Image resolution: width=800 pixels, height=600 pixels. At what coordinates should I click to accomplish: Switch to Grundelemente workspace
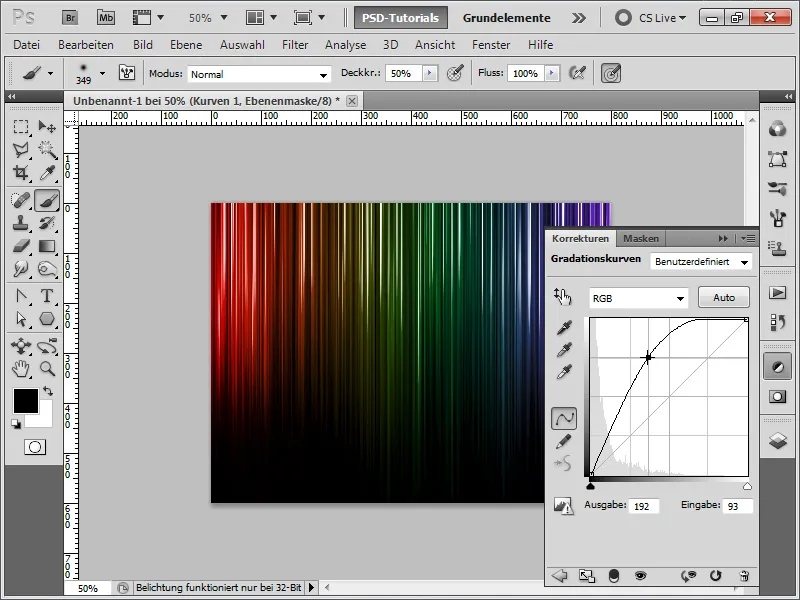click(x=507, y=18)
